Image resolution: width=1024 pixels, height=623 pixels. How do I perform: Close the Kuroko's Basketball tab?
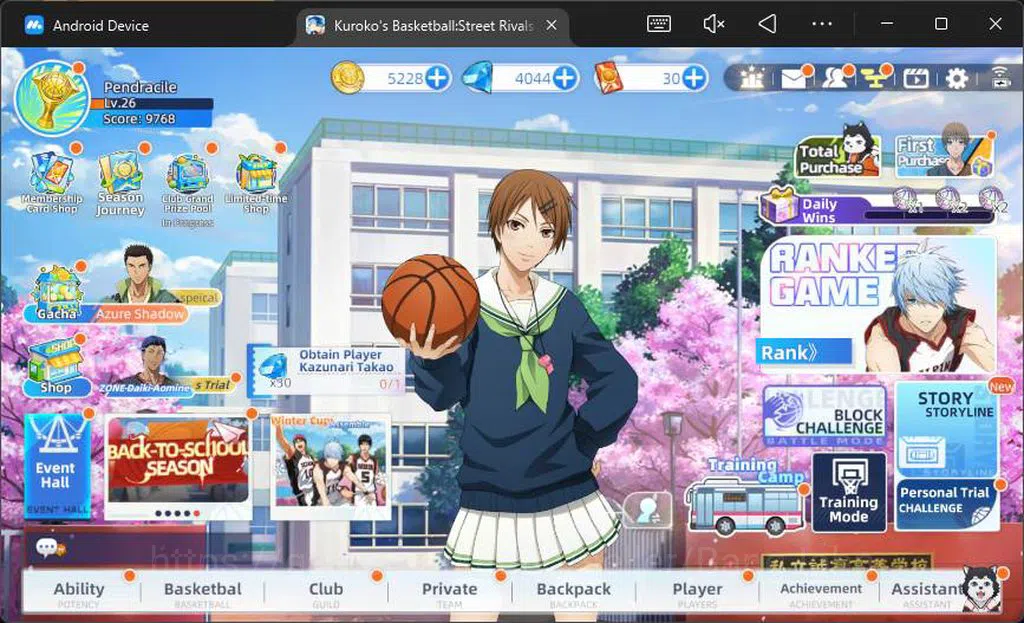click(552, 25)
